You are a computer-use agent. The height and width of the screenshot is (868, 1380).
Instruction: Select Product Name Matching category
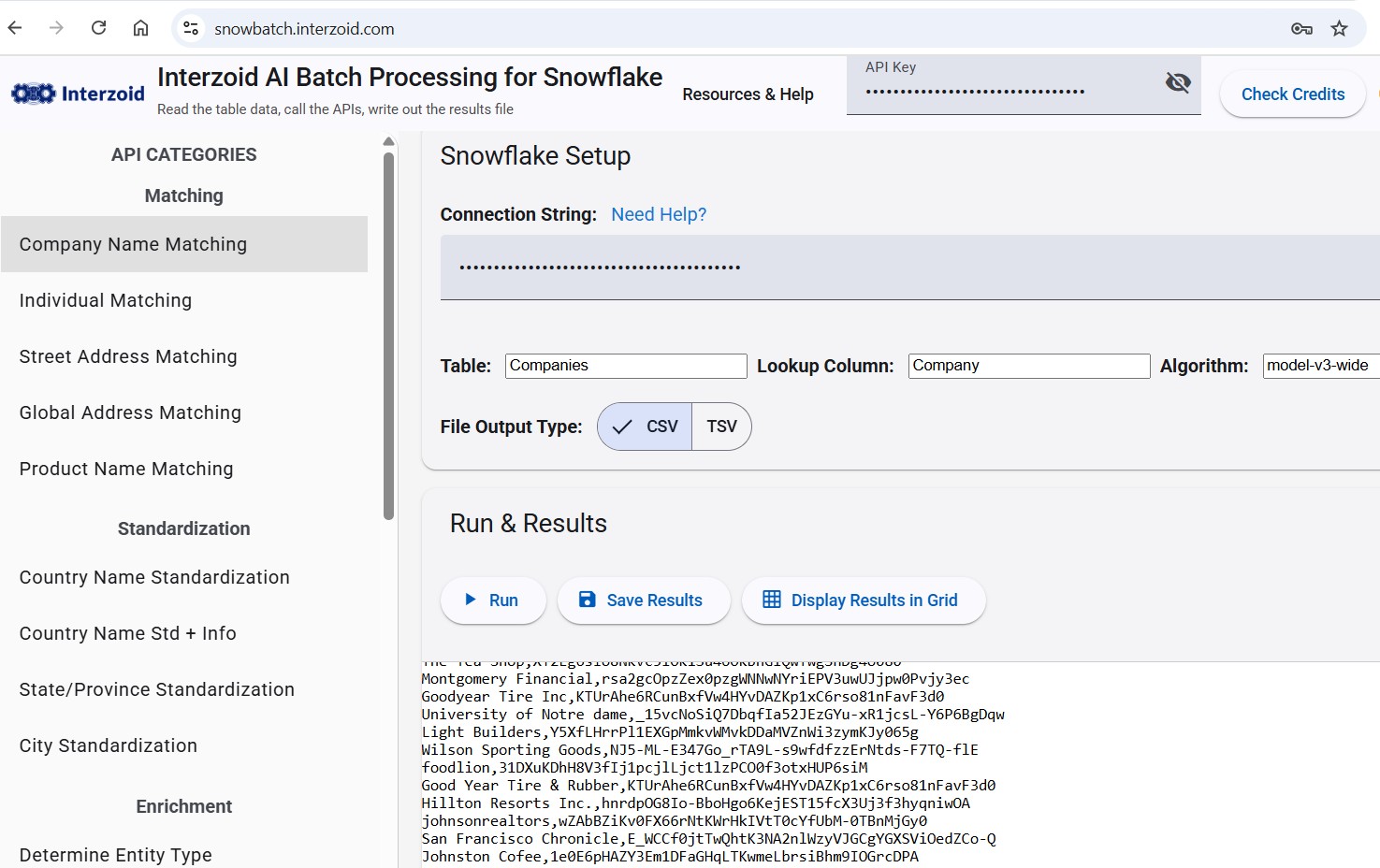tap(184, 469)
